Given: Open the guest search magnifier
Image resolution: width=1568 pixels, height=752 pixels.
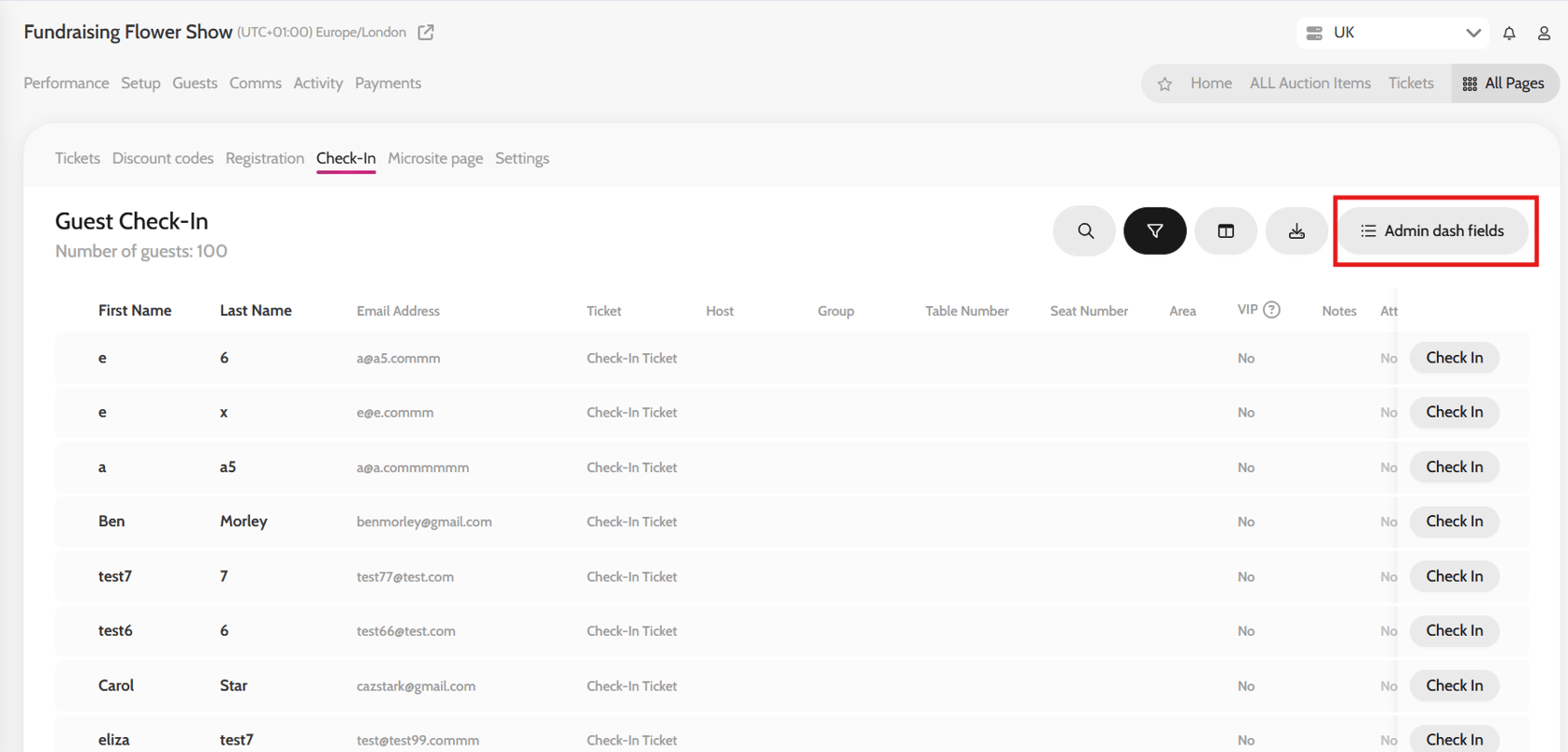Looking at the screenshot, I should [x=1084, y=230].
